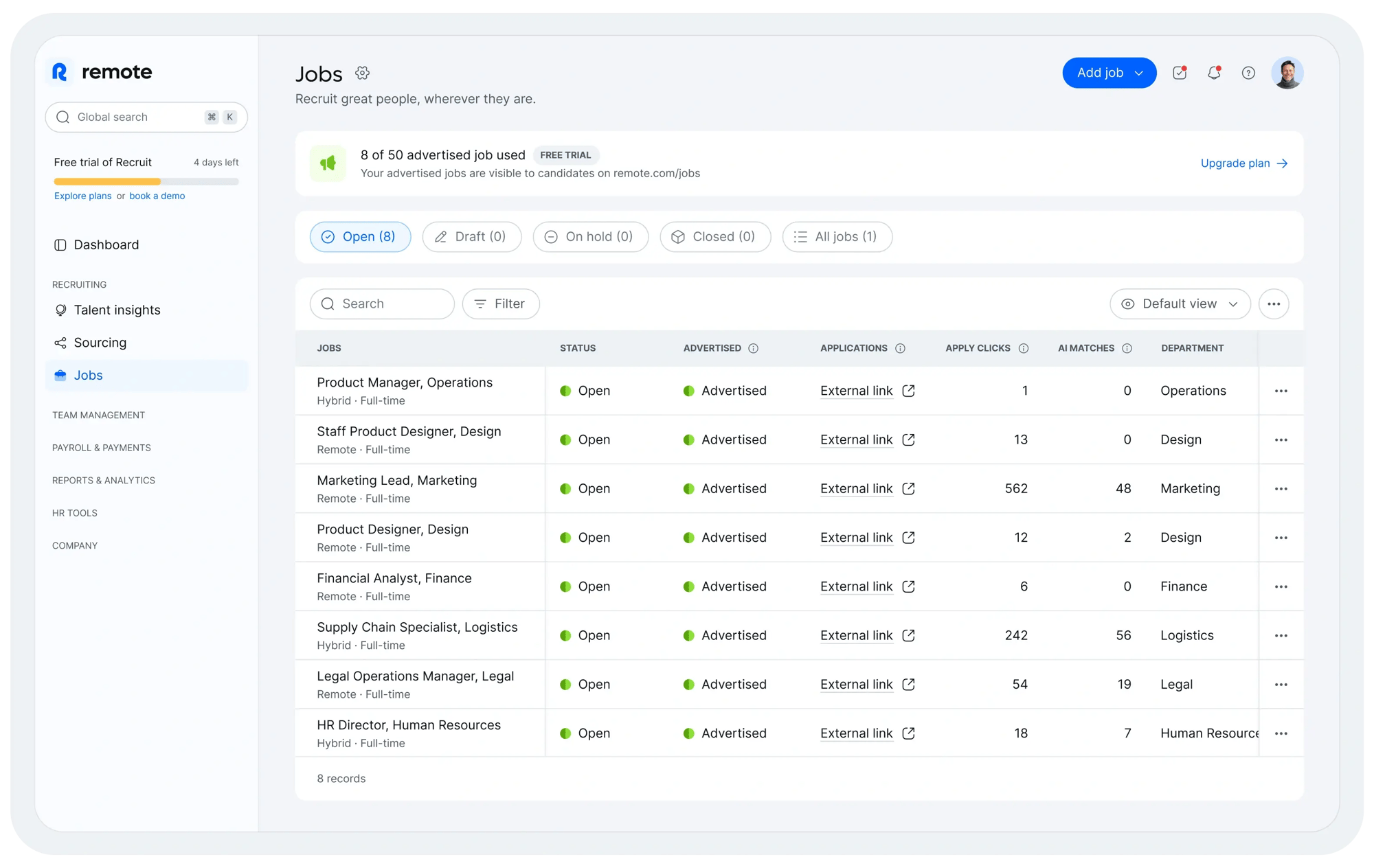
Task: Expand Payroll & Payments sidebar section
Action: (x=102, y=448)
